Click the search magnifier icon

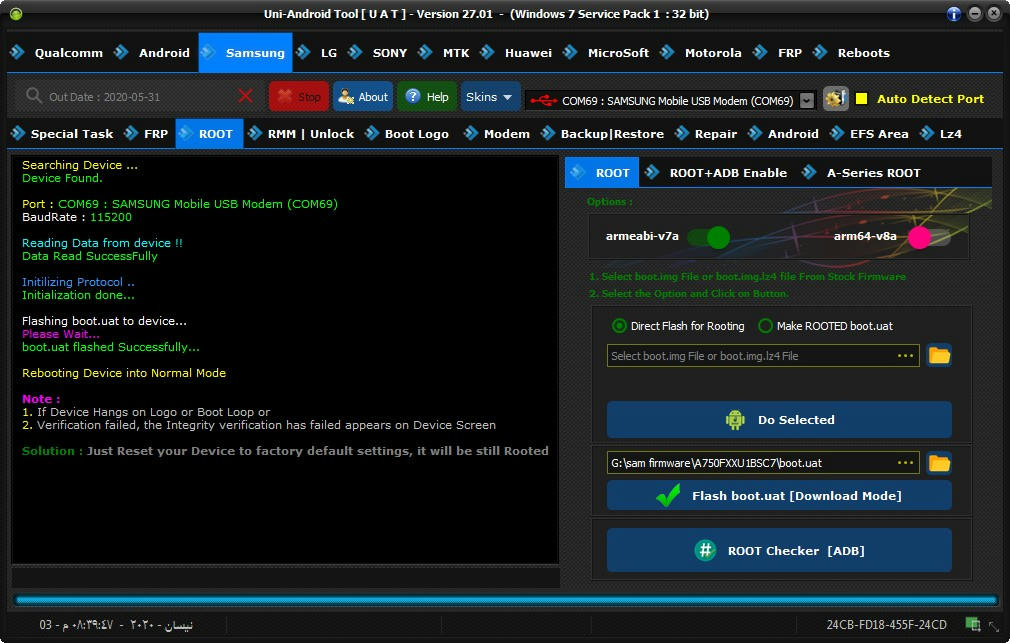33,96
